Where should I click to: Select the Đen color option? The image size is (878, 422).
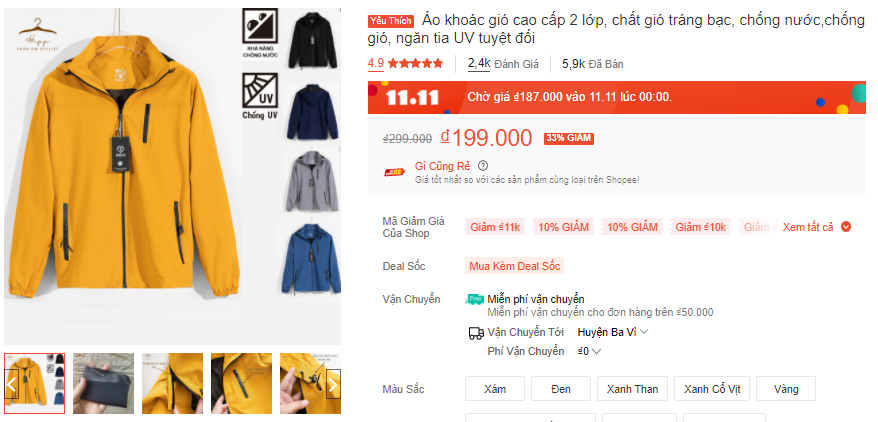tap(561, 389)
